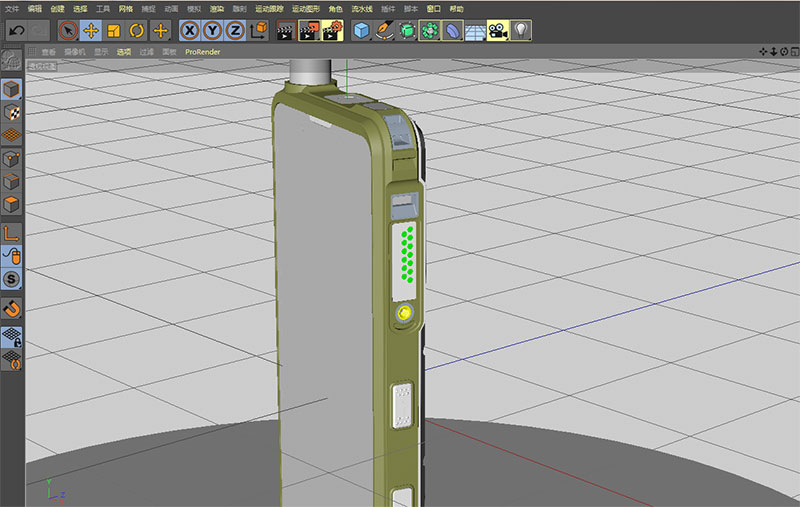Click the Make Editable icon
Viewport: 800px width, 507px height.
(x=11, y=61)
